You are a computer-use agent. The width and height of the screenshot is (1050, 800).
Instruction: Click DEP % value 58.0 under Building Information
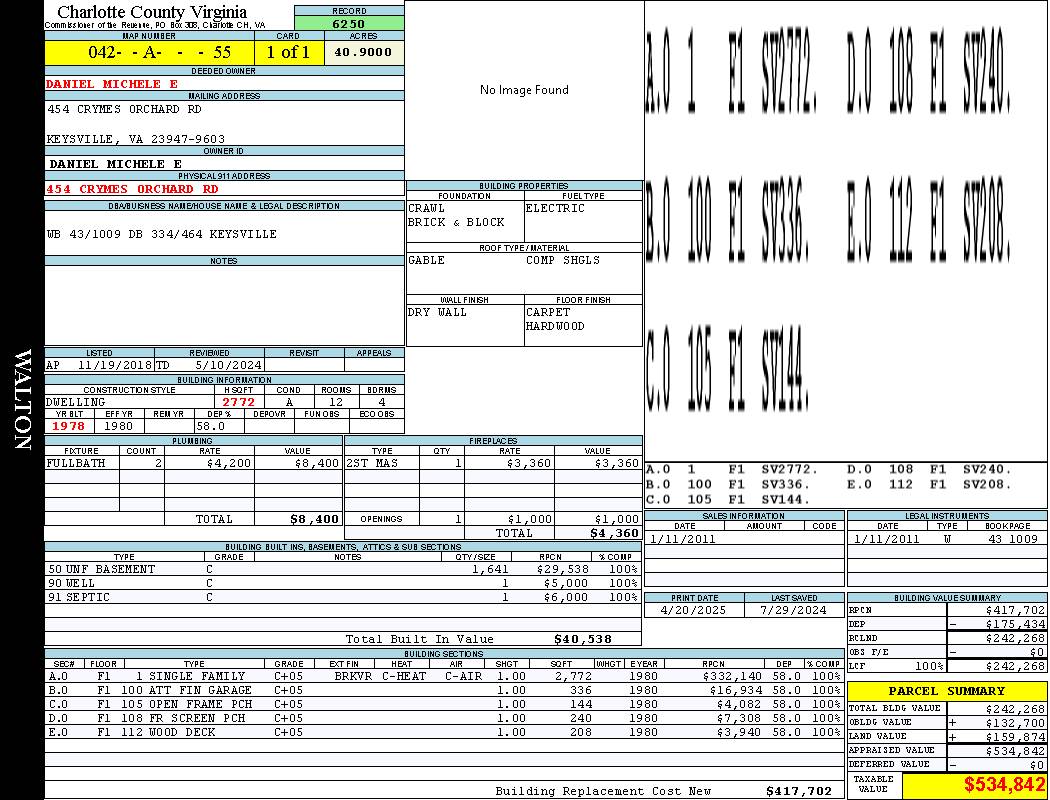click(211, 426)
